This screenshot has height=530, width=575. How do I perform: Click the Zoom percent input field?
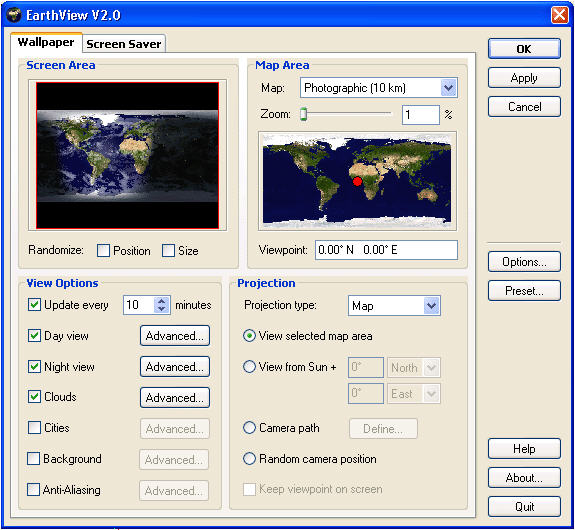421,115
